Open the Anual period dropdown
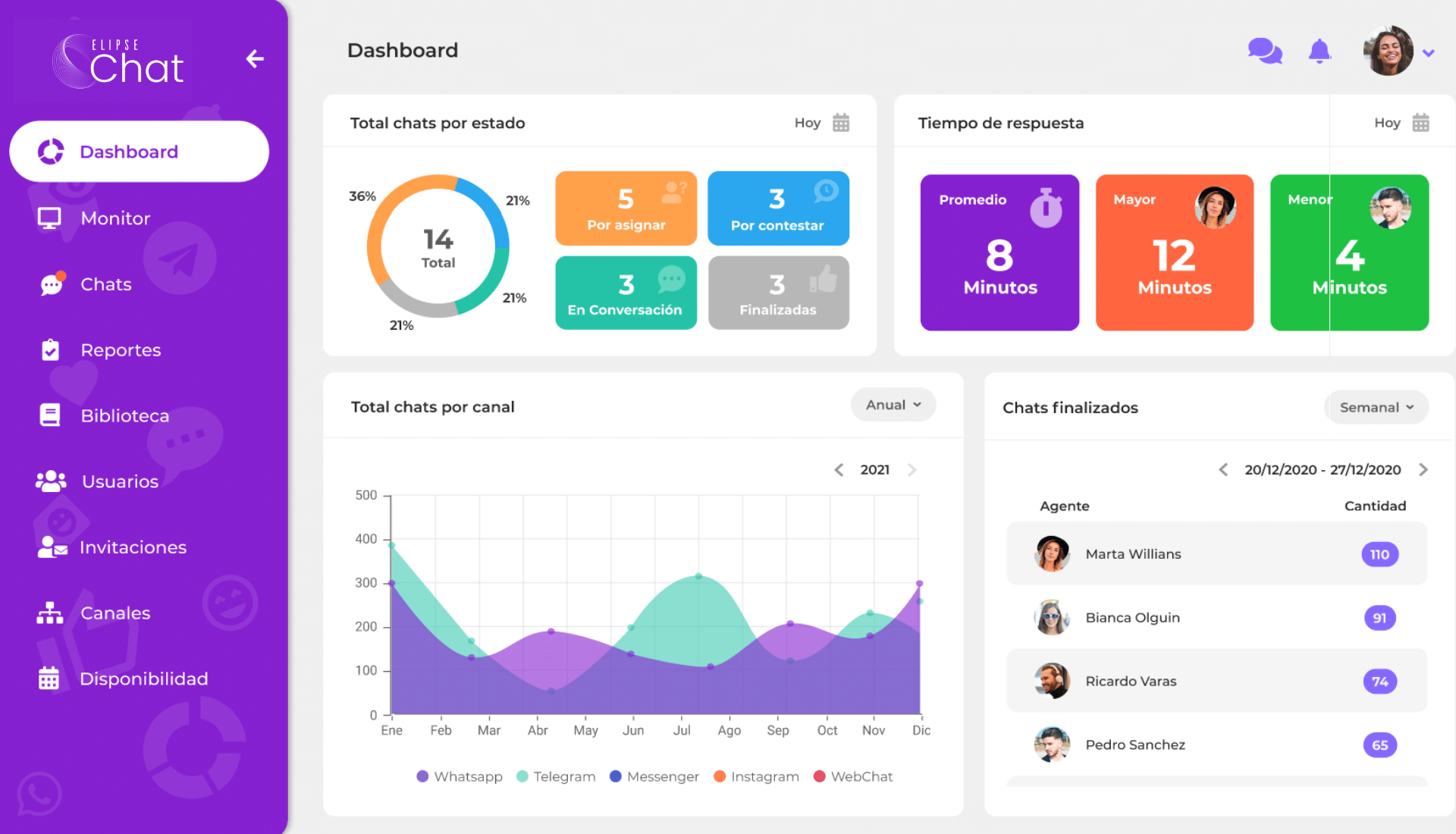 [893, 405]
